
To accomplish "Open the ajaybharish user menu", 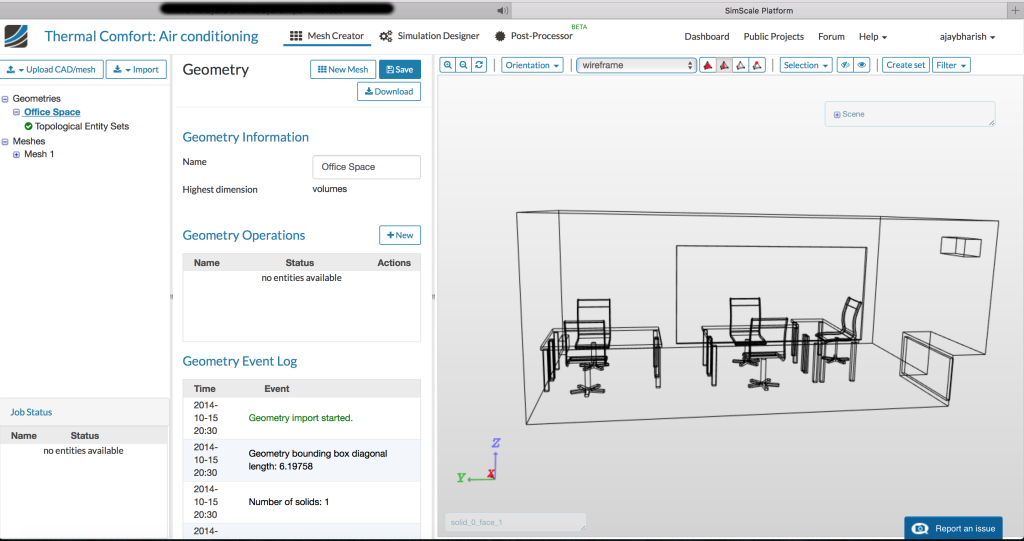I will pyautogui.click(x=967, y=37).
